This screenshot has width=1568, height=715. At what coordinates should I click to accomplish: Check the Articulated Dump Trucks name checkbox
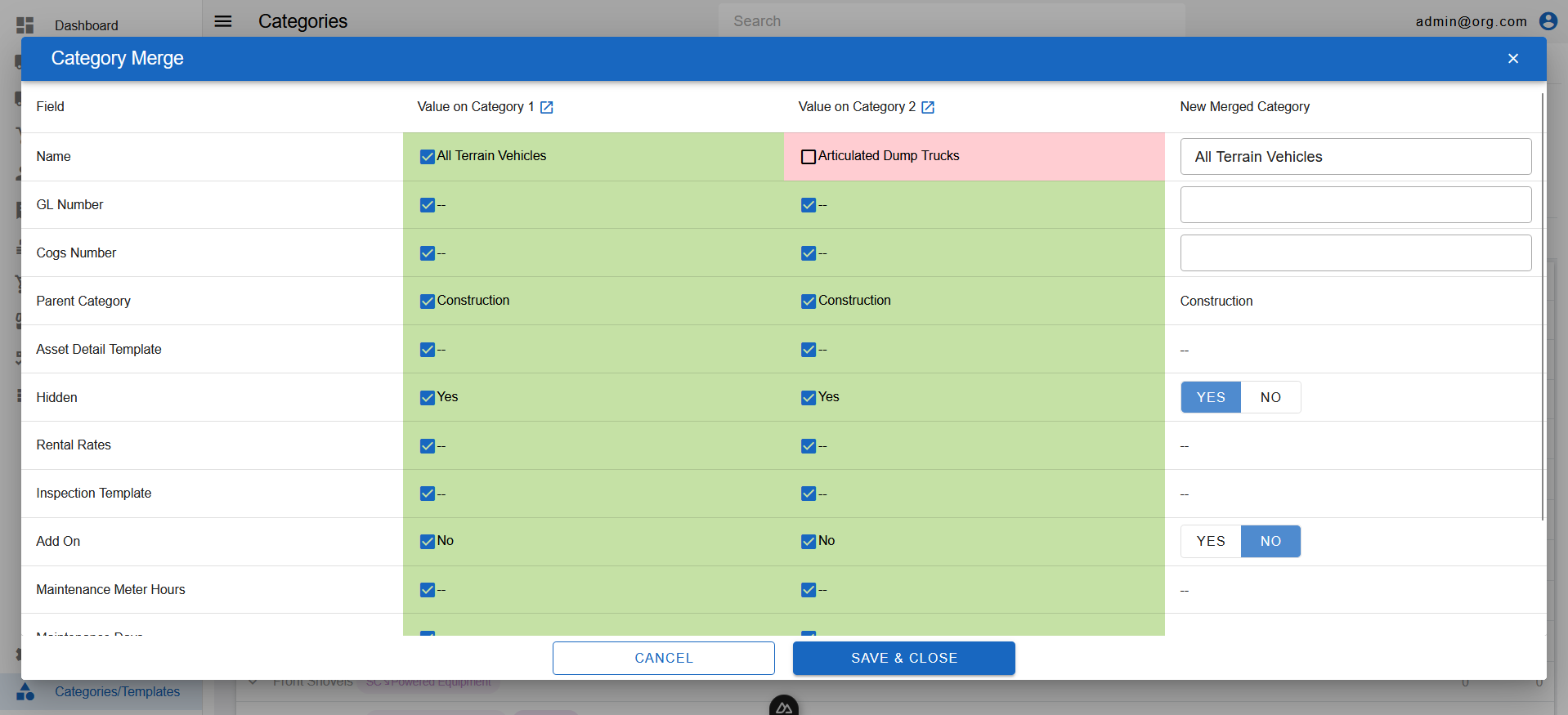tap(809, 157)
